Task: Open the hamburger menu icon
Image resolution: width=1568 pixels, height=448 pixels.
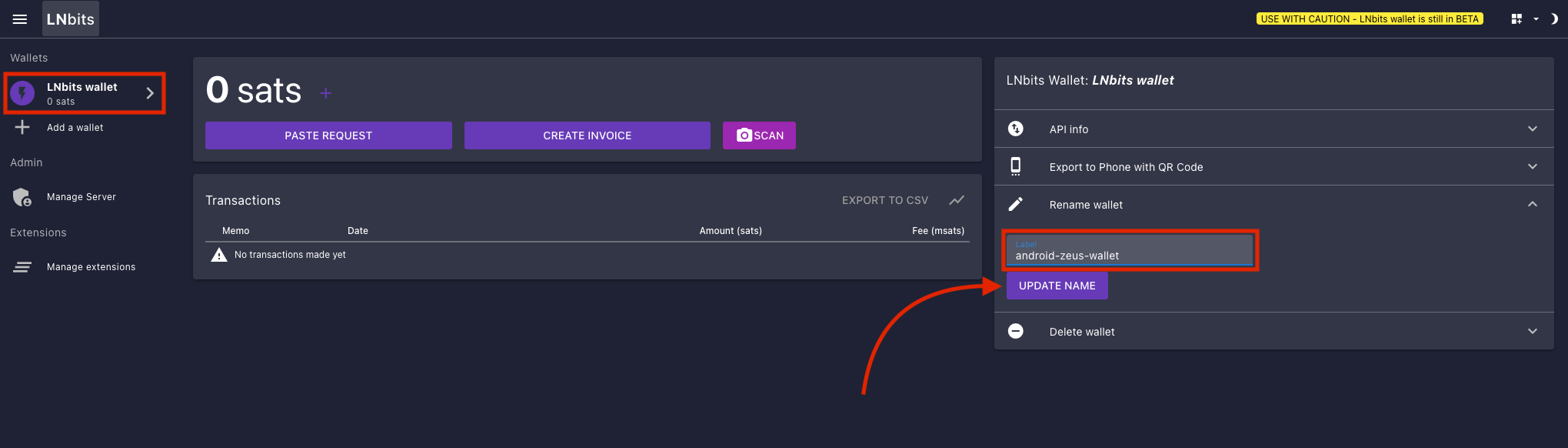Action: coord(20,19)
